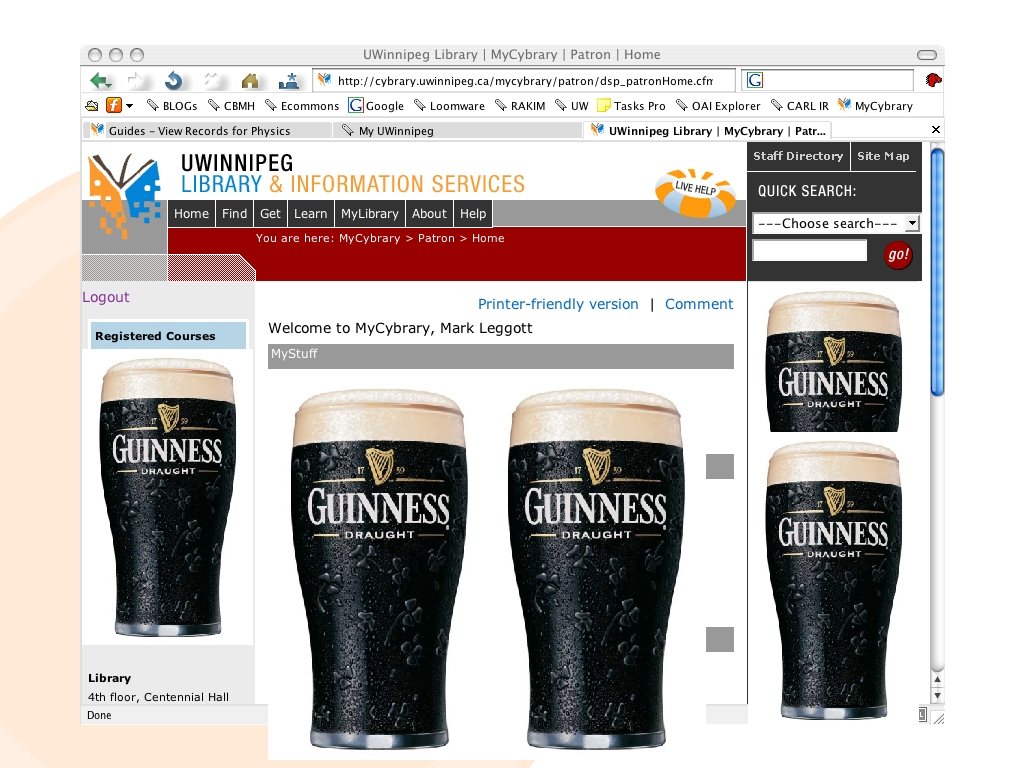Click in the quick search text field
This screenshot has height=768, width=1024.
click(x=810, y=251)
